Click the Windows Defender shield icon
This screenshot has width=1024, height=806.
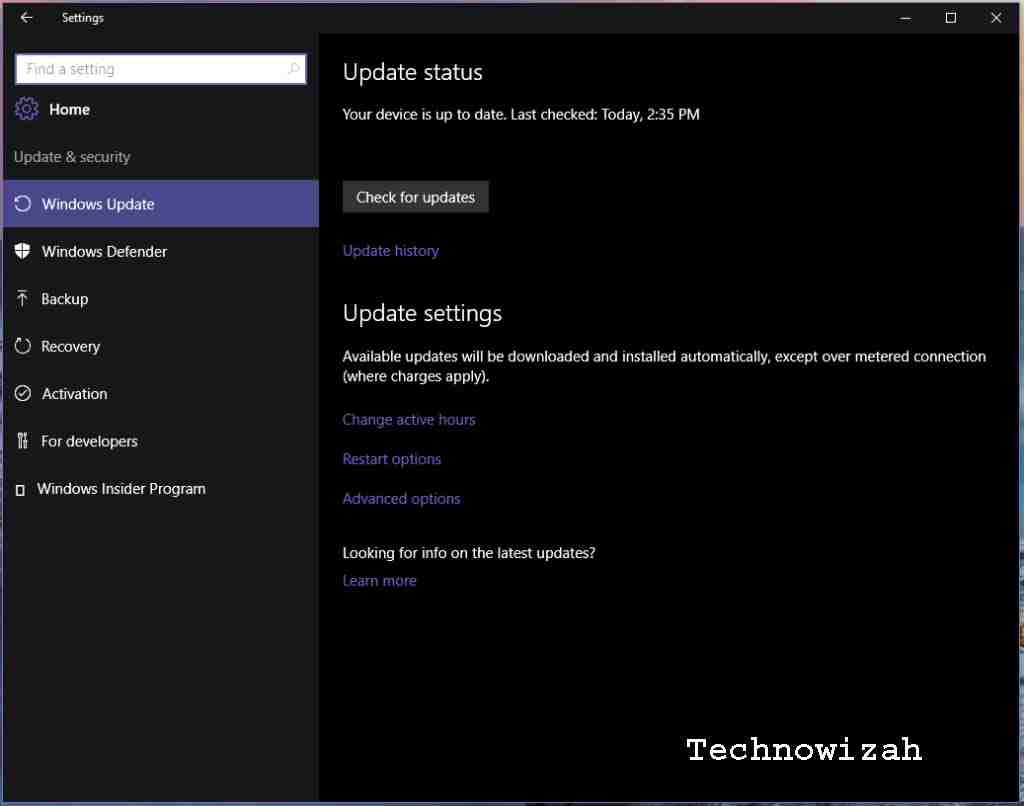click(23, 251)
